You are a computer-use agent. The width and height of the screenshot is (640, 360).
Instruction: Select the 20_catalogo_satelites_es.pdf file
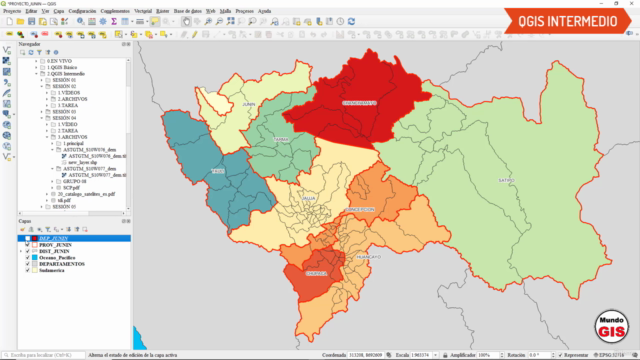tap(86, 194)
